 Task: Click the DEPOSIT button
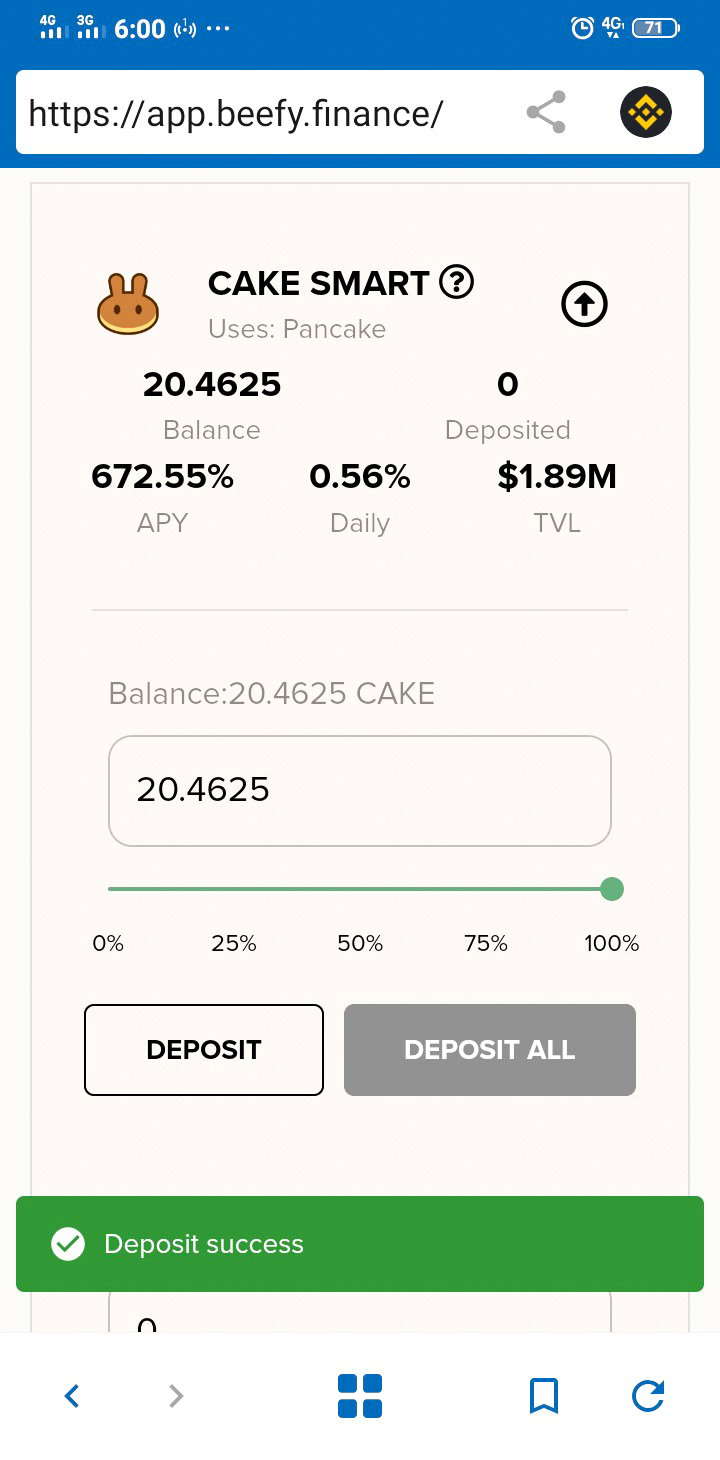click(204, 1050)
